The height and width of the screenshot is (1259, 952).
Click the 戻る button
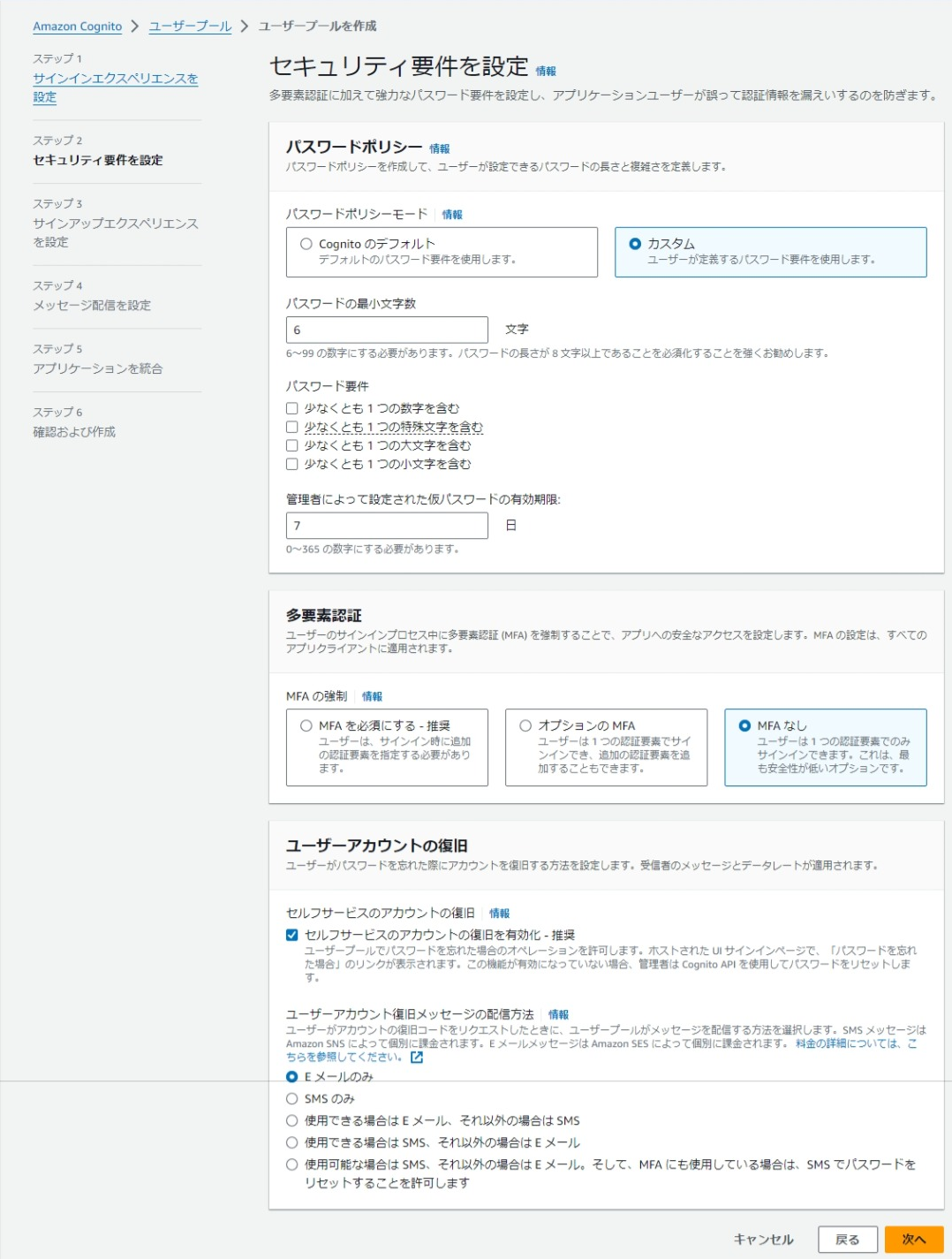tap(848, 1240)
